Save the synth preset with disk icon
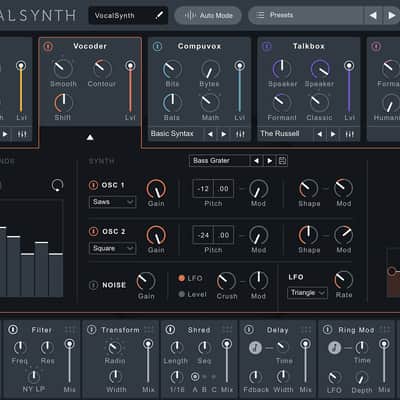400x400 pixels. tap(282, 161)
